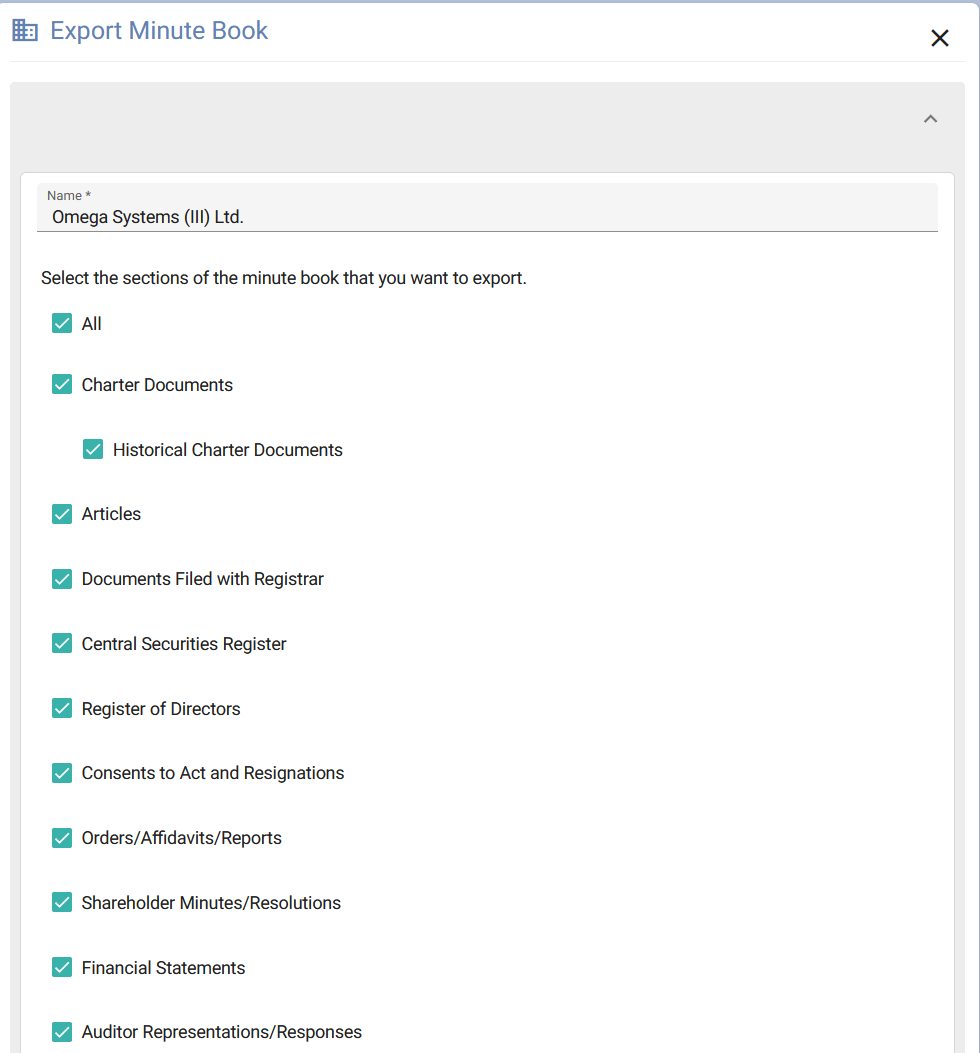
Task: Uncheck the All checkbox
Action: 62,324
